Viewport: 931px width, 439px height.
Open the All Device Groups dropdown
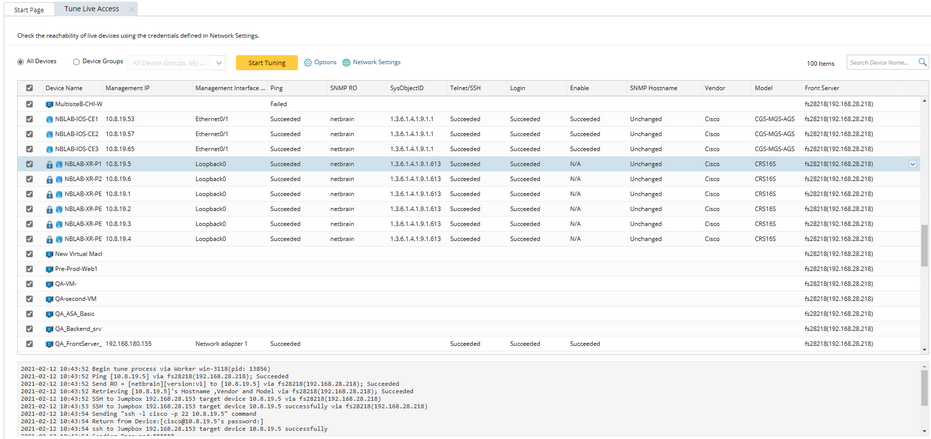click(x=176, y=62)
